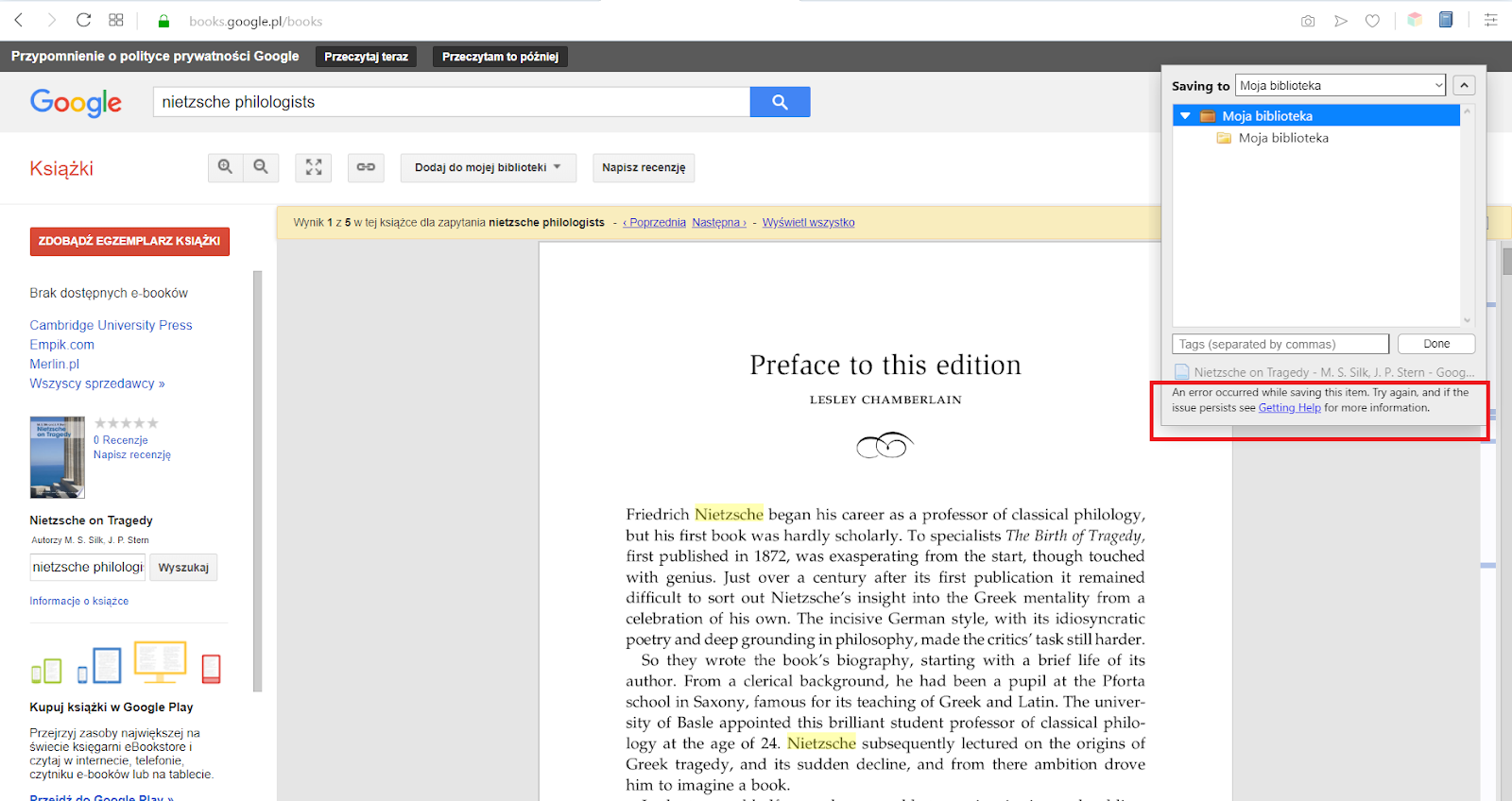Open '0 Recenzje' link
1512x801 pixels.
120,440
